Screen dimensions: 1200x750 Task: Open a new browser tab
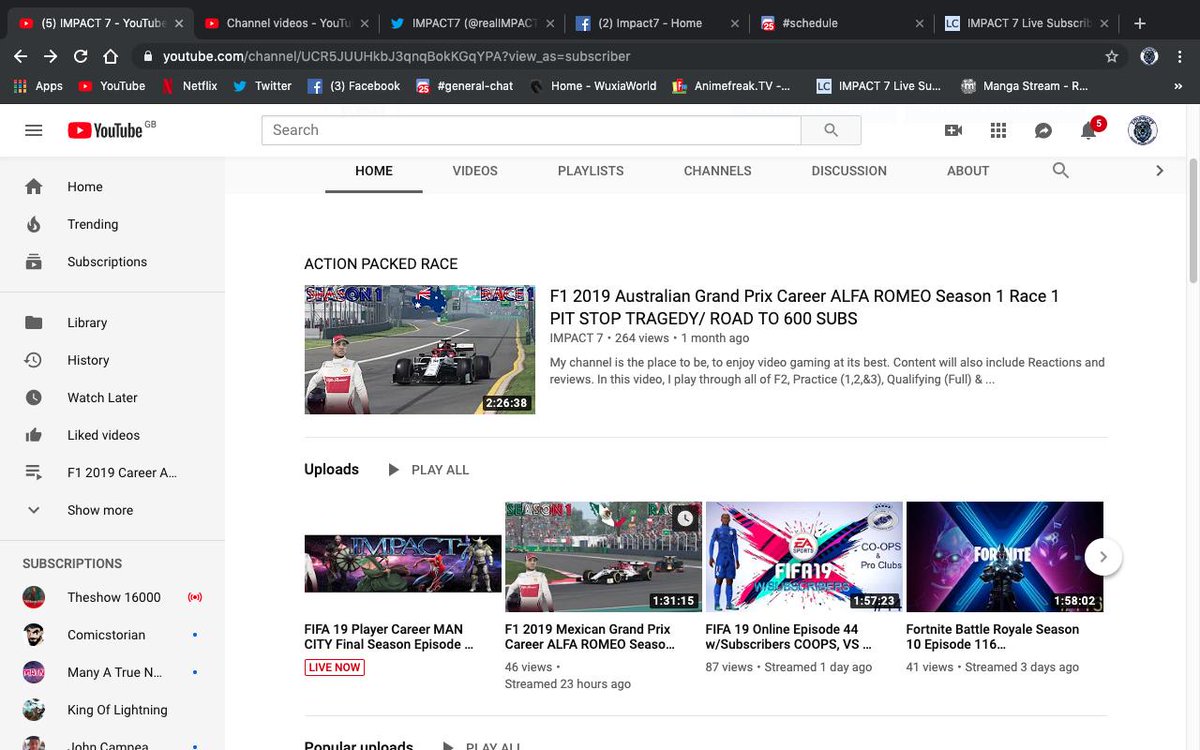click(x=1140, y=23)
